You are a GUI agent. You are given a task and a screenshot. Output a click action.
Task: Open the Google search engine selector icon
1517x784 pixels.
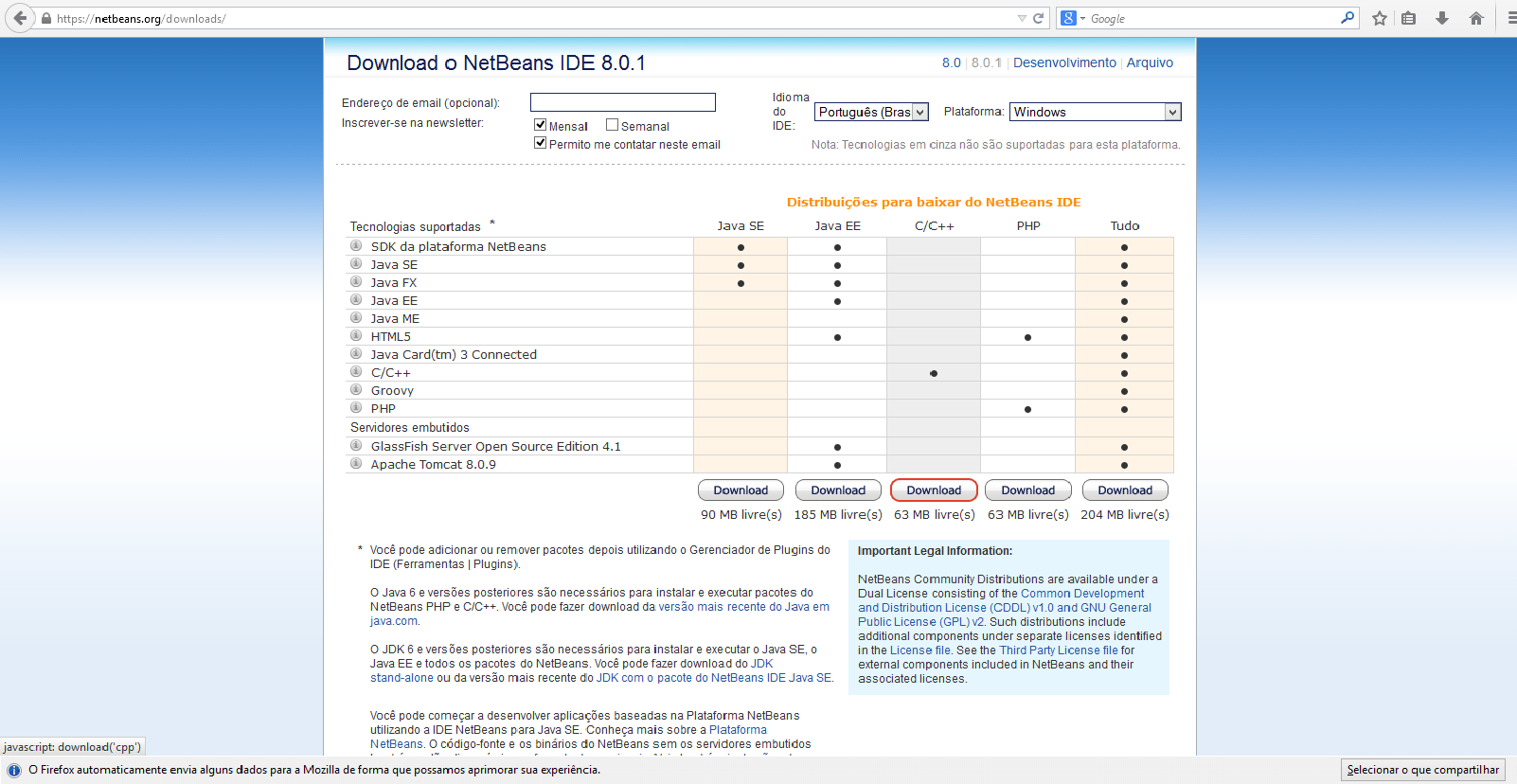click(x=1072, y=18)
